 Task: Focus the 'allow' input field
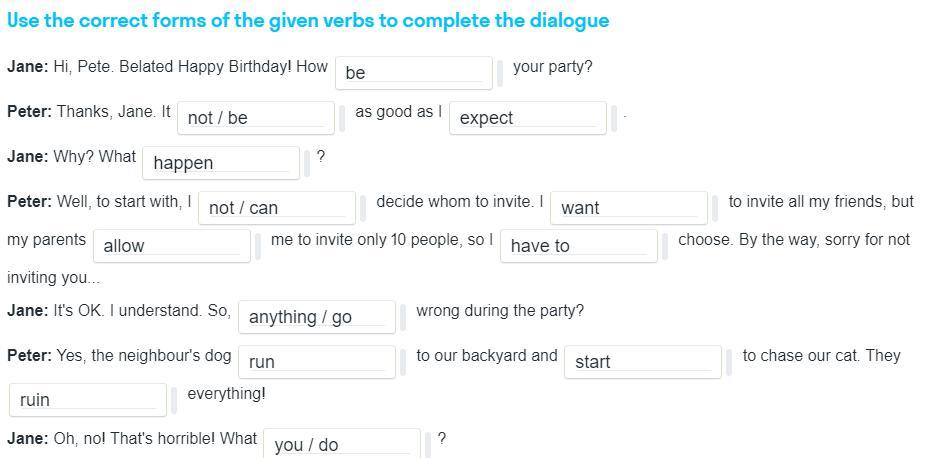pyautogui.click(x=170, y=245)
